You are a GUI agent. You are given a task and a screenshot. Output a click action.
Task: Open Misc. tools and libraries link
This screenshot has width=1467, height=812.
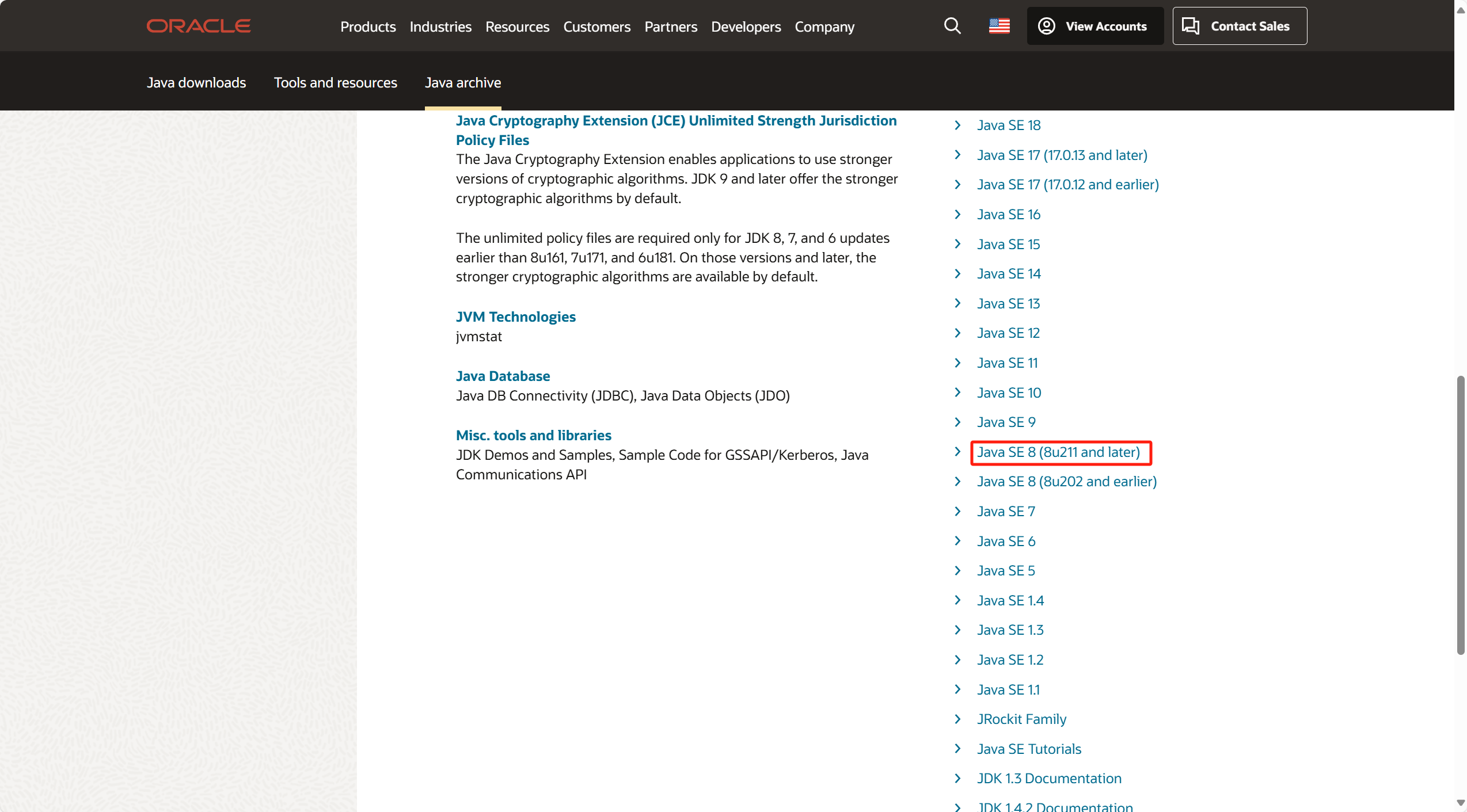[533, 435]
